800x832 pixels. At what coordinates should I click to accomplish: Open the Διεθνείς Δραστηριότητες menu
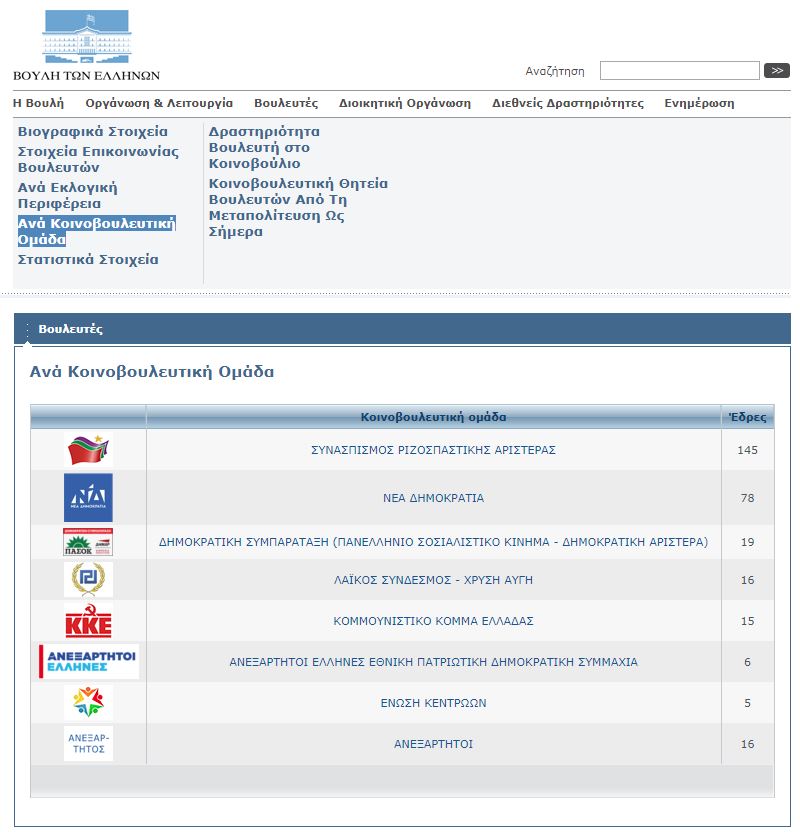[568, 103]
